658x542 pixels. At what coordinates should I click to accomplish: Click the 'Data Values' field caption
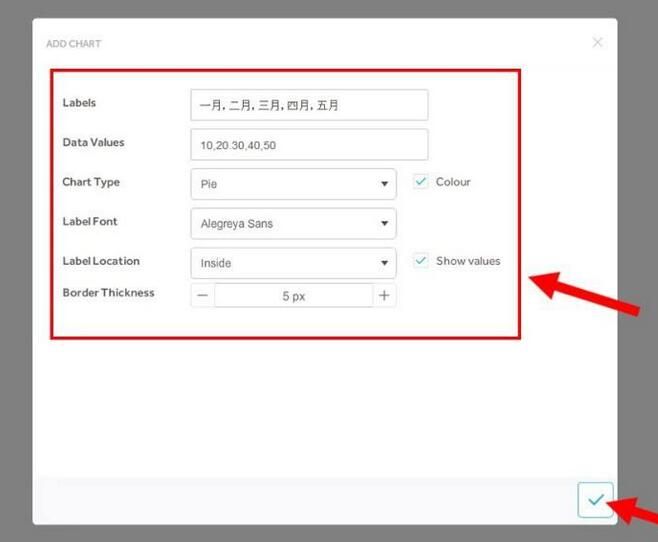(94, 143)
